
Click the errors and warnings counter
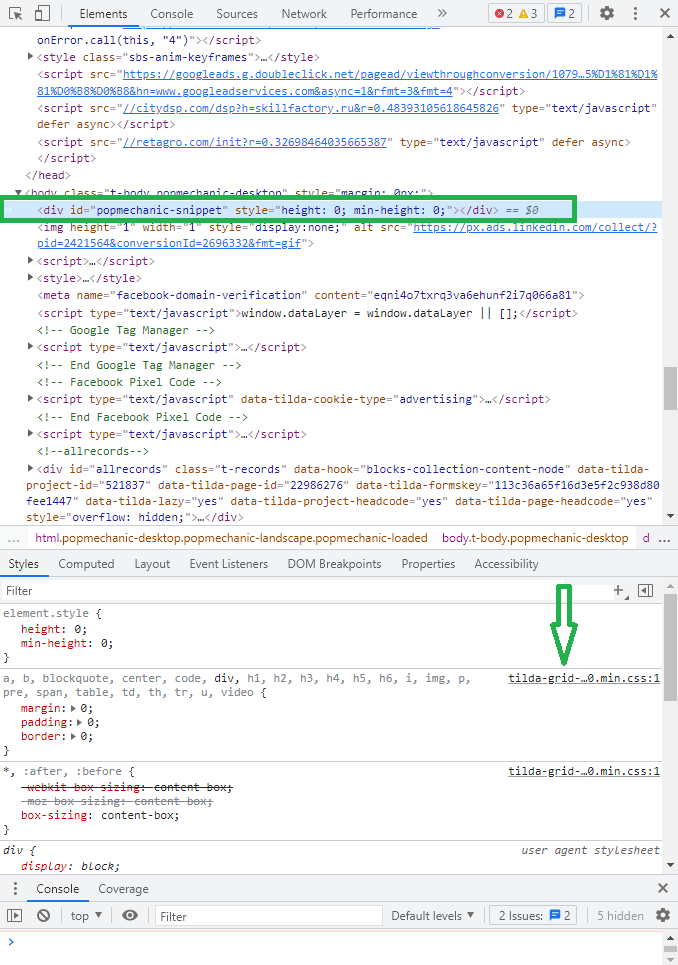[x=516, y=13]
